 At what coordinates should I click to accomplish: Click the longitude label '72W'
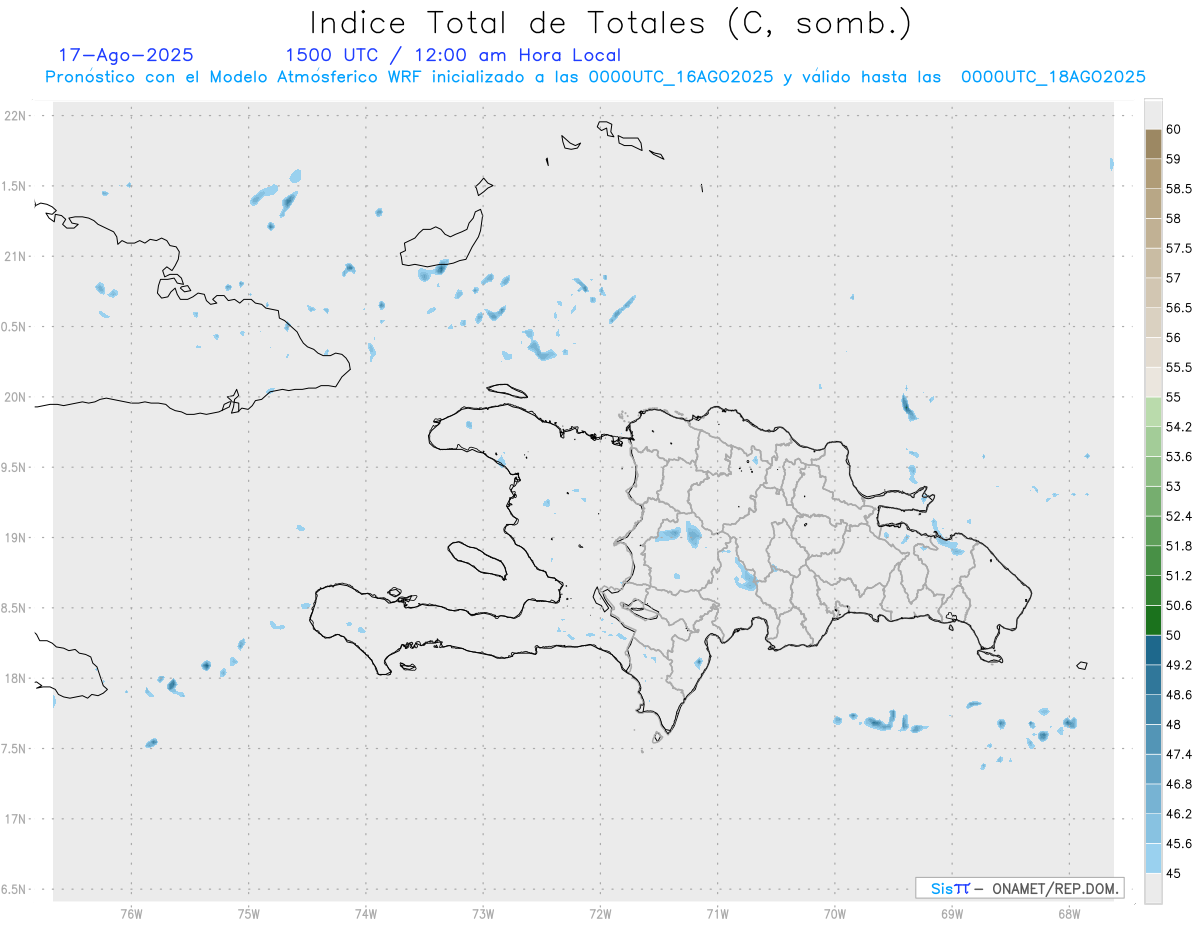click(600, 914)
